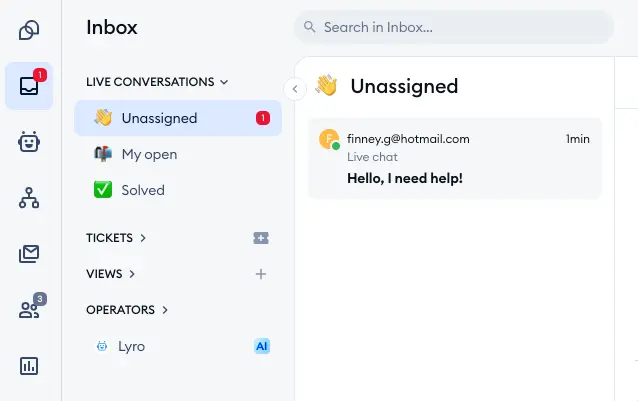Open the chatbots robot sidebar icon
The width and height of the screenshot is (638, 401).
[29, 142]
